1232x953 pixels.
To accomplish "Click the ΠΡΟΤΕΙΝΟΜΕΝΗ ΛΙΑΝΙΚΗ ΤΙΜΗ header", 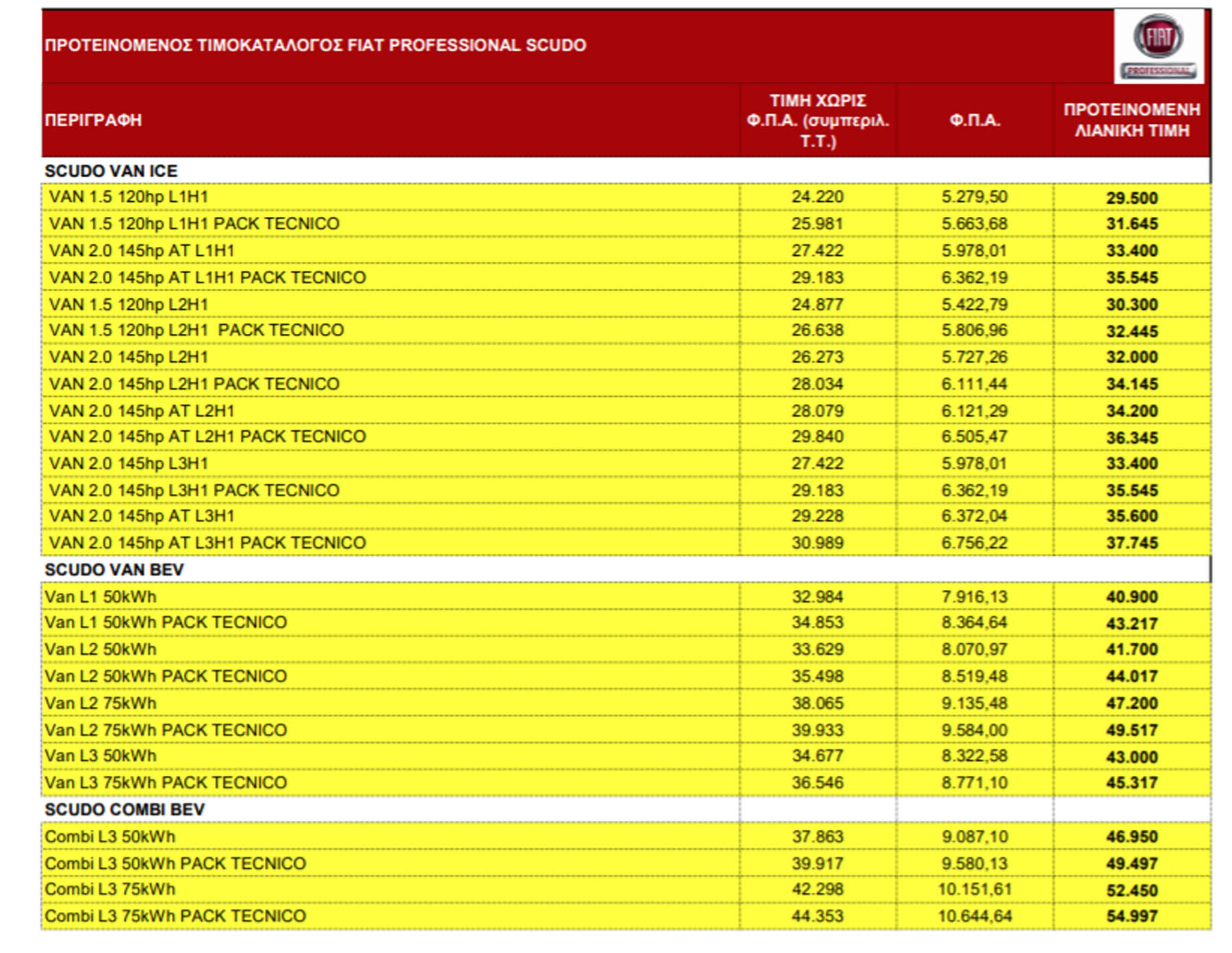I will pyautogui.click(x=1131, y=120).
